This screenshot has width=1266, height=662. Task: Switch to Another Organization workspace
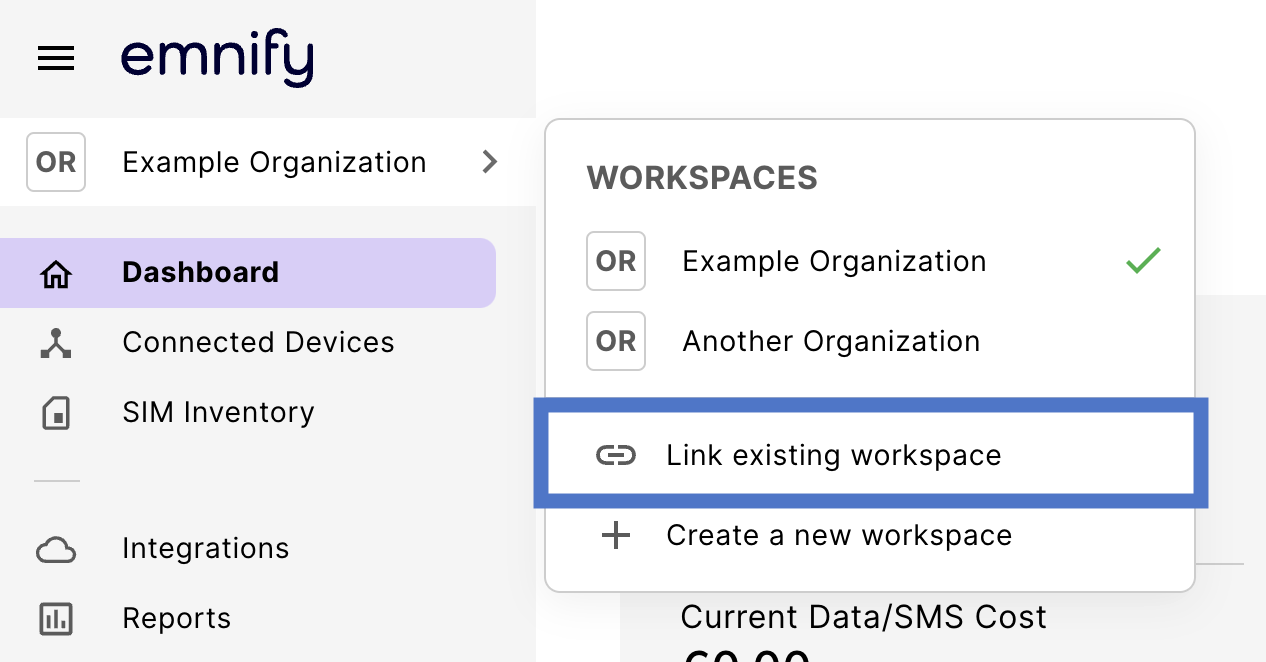point(831,342)
